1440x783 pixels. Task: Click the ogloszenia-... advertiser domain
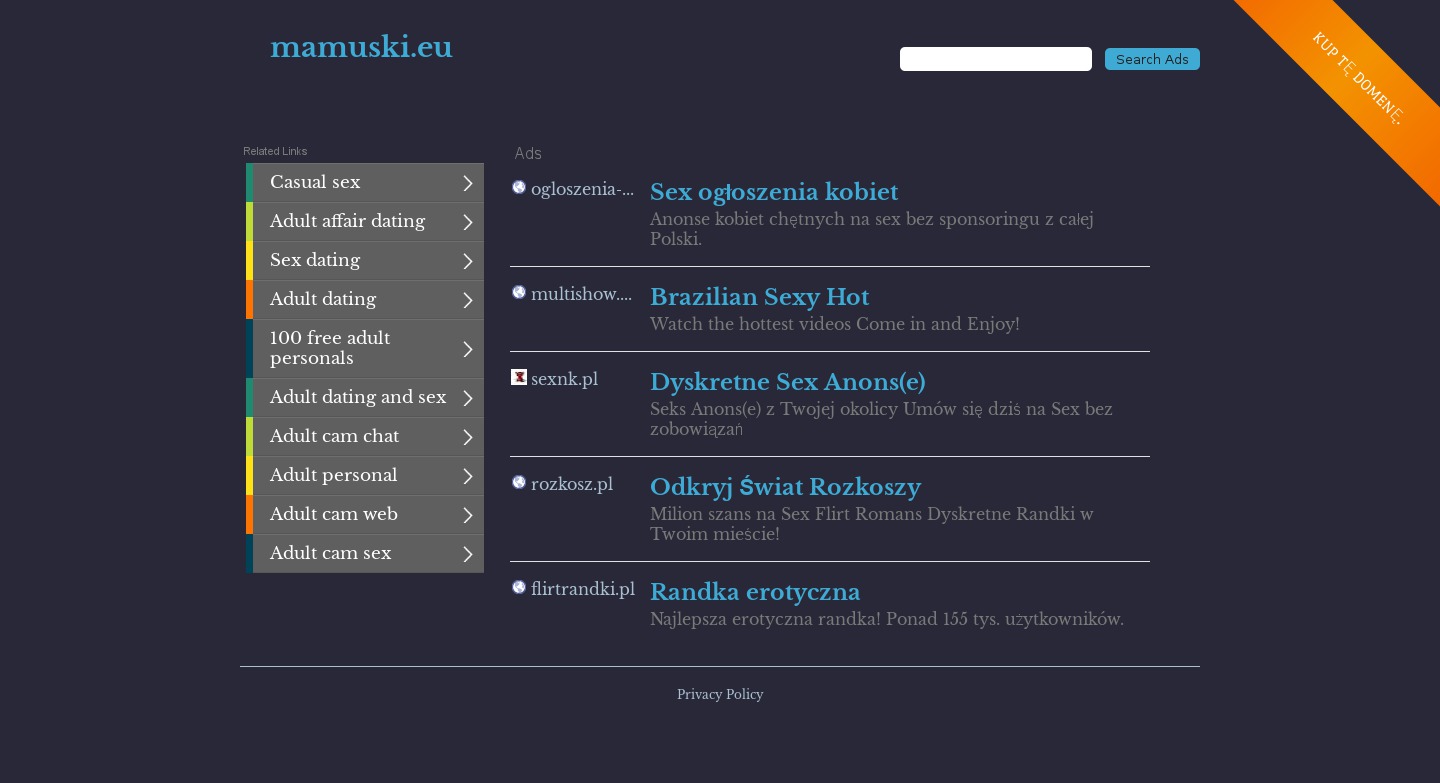click(x=582, y=189)
